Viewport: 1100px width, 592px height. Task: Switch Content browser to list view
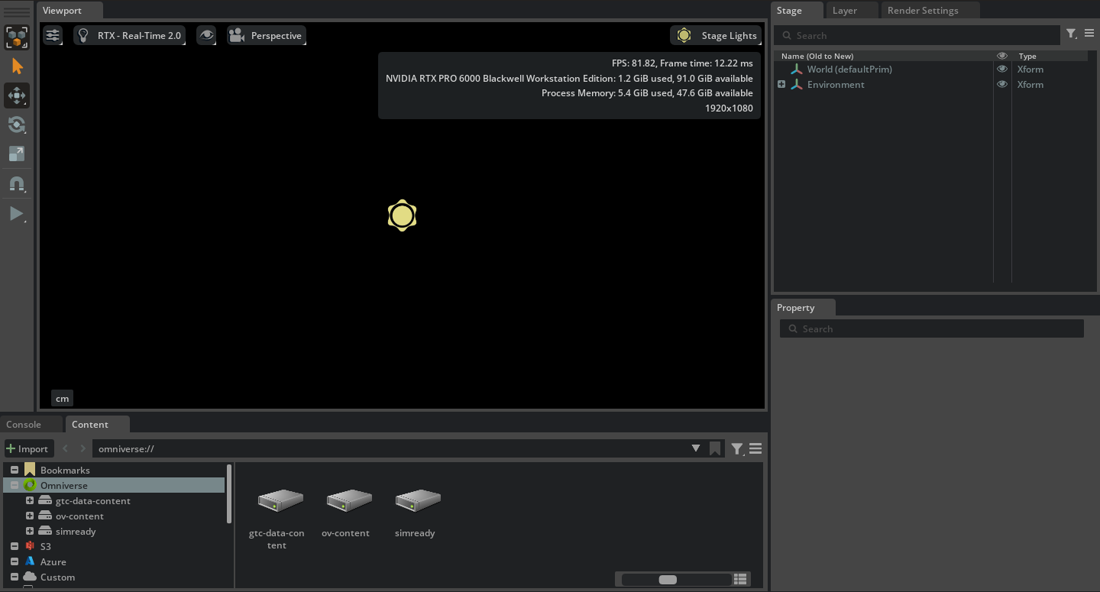(x=740, y=579)
